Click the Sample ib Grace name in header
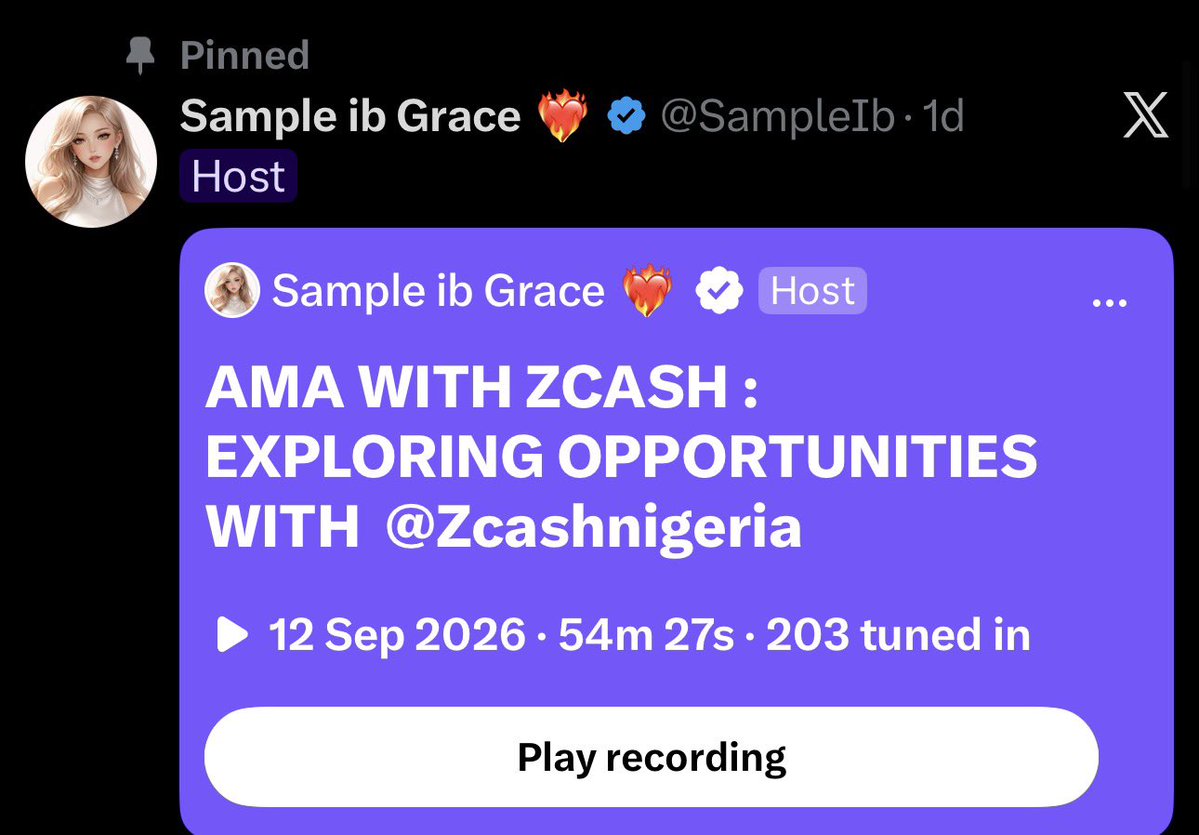Image resolution: width=1199 pixels, height=835 pixels. click(x=350, y=116)
